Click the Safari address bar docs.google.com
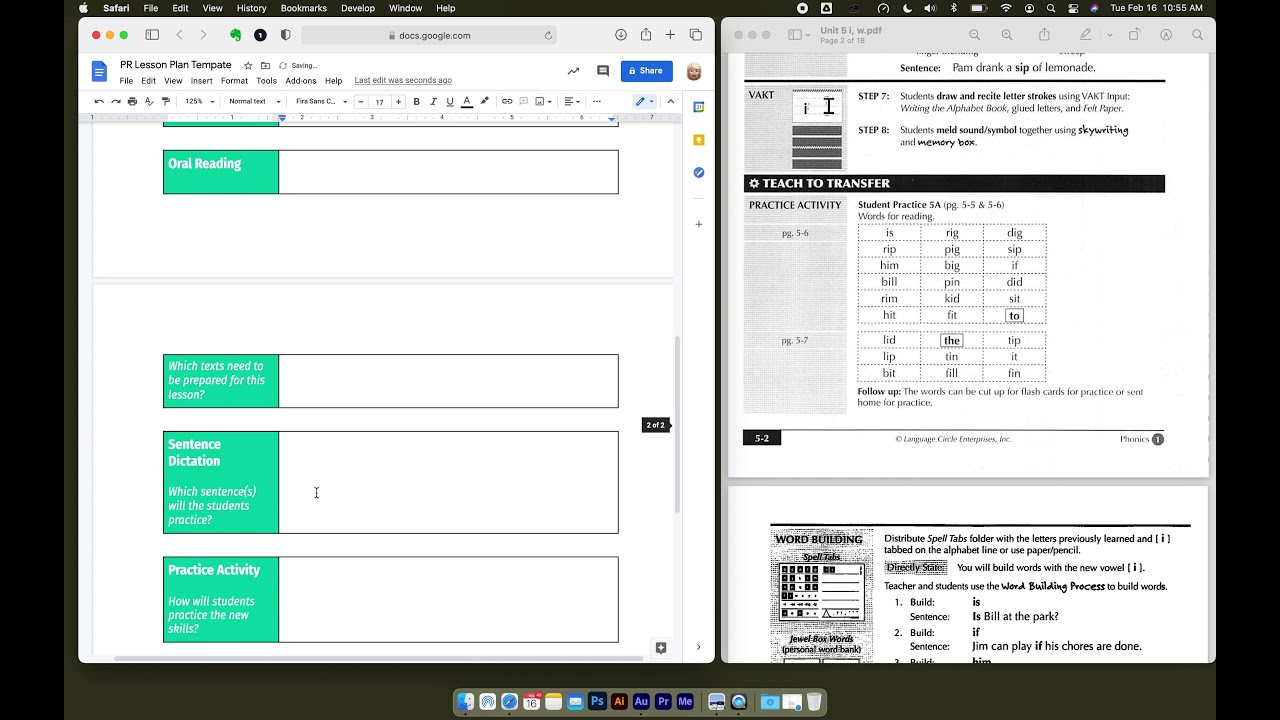 428,35
